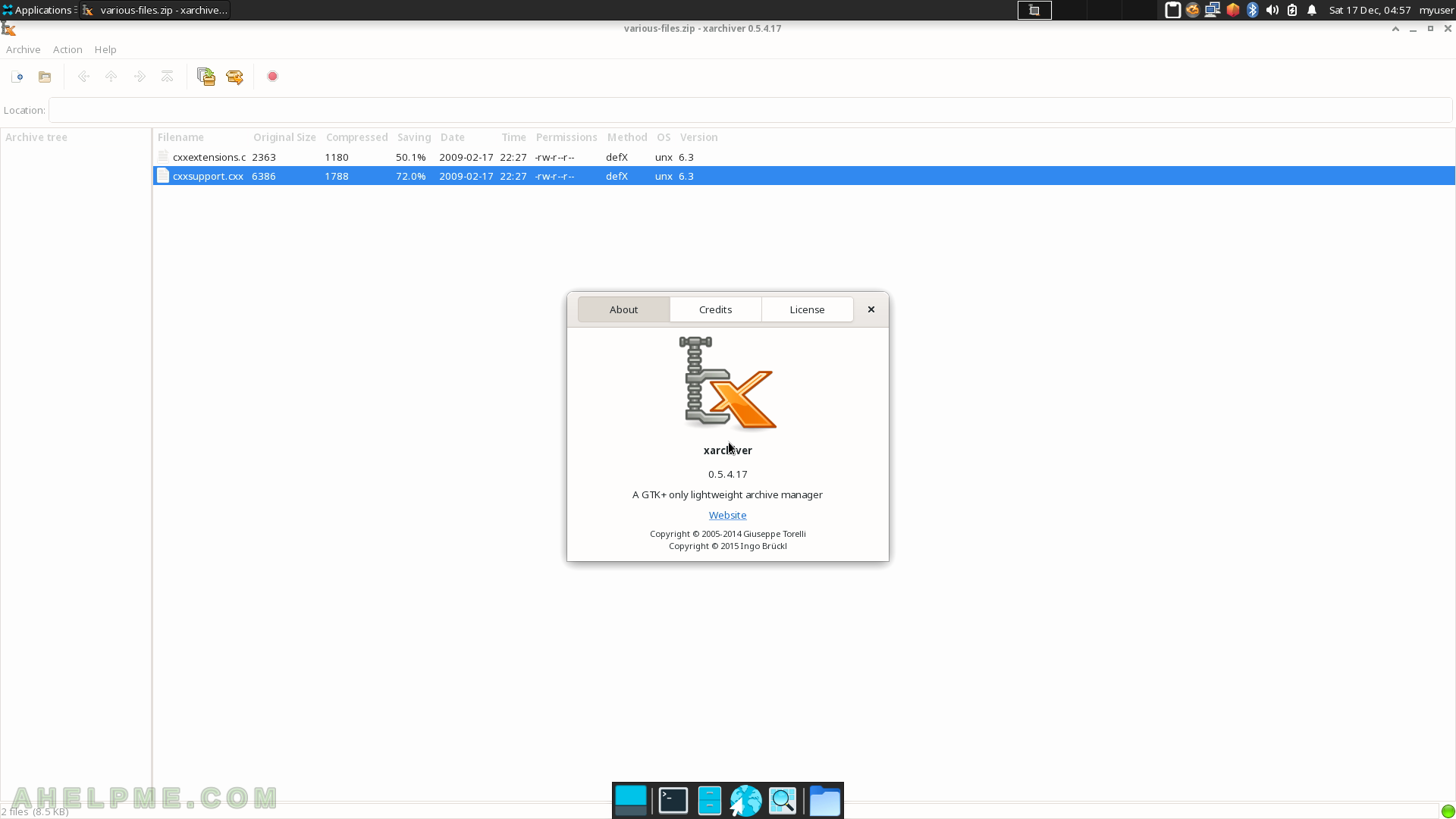Click the various-files.zip taskbar button
The width and height of the screenshot is (1456, 819).
pyautogui.click(x=155, y=10)
